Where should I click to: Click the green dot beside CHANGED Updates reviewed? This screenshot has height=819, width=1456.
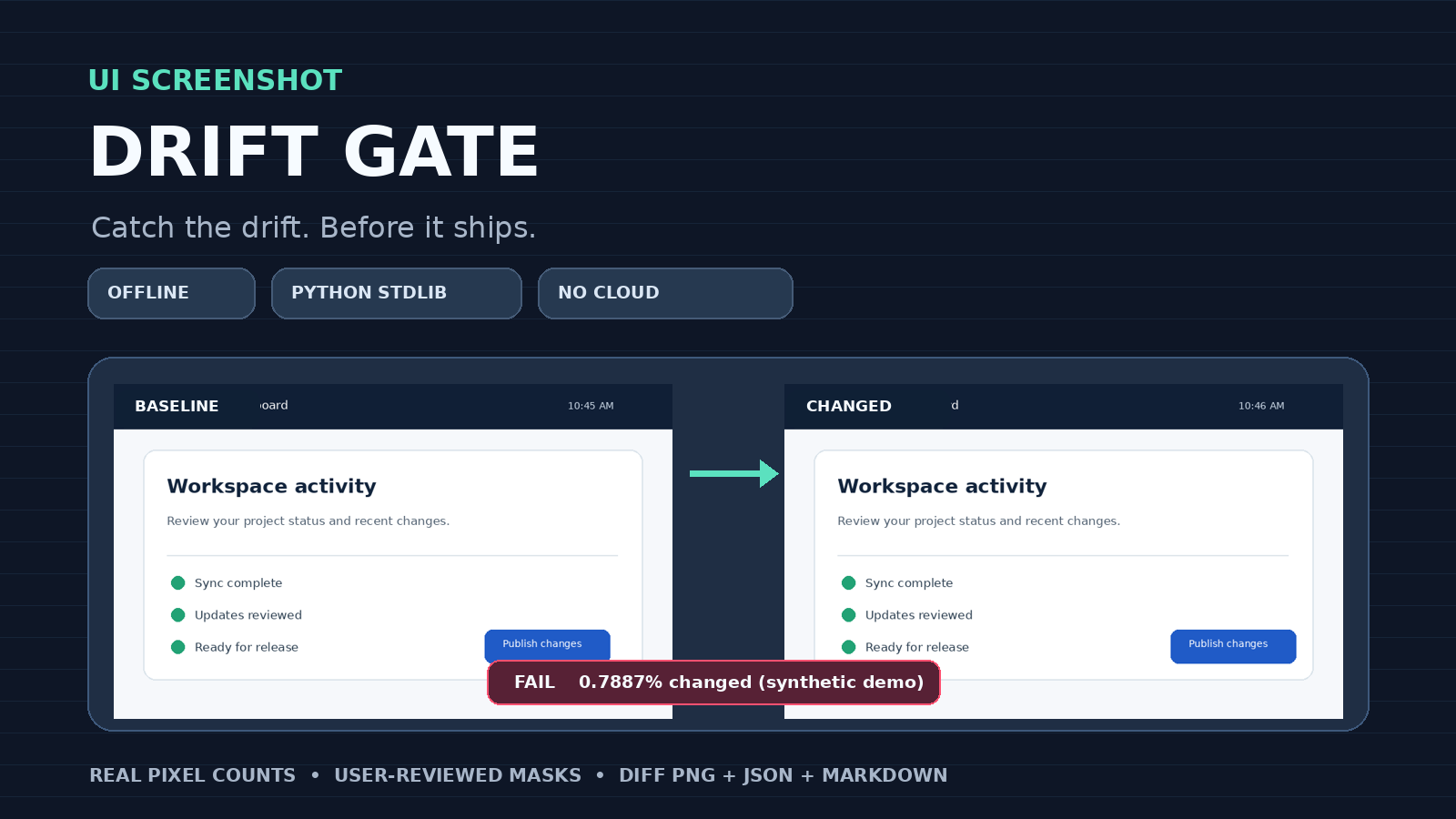coord(849,615)
